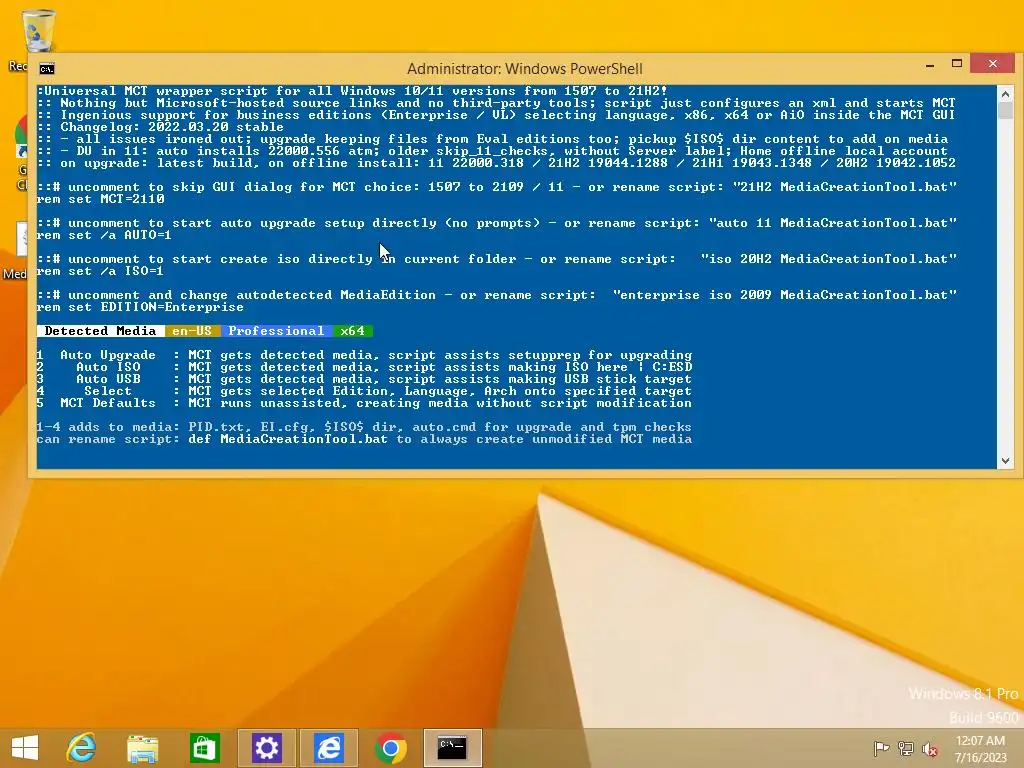Click the 'Universal MCT wrapper script' header line

pyautogui.click(x=353, y=91)
